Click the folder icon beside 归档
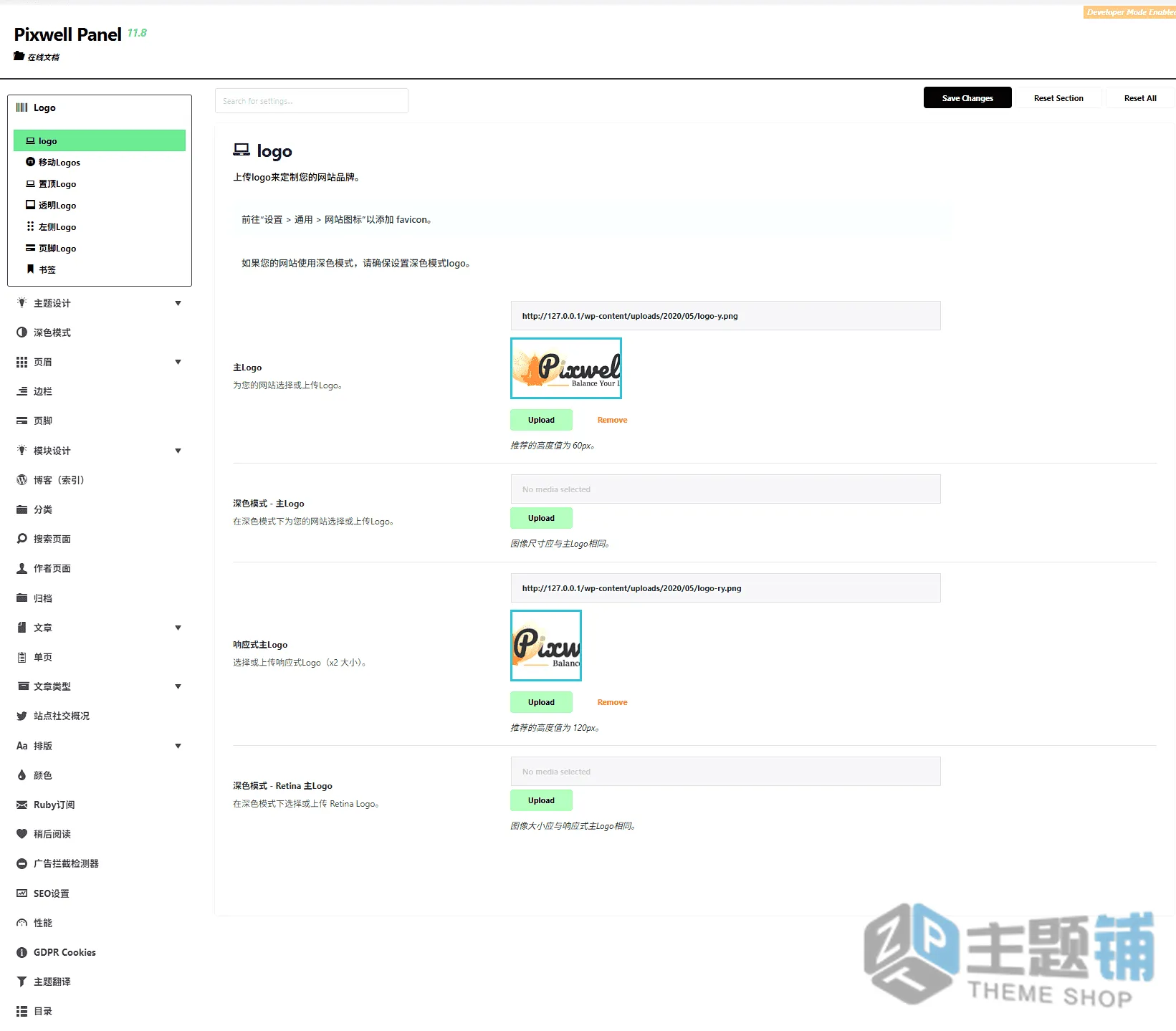This screenshot has width=1176, height=1031. 21,598
